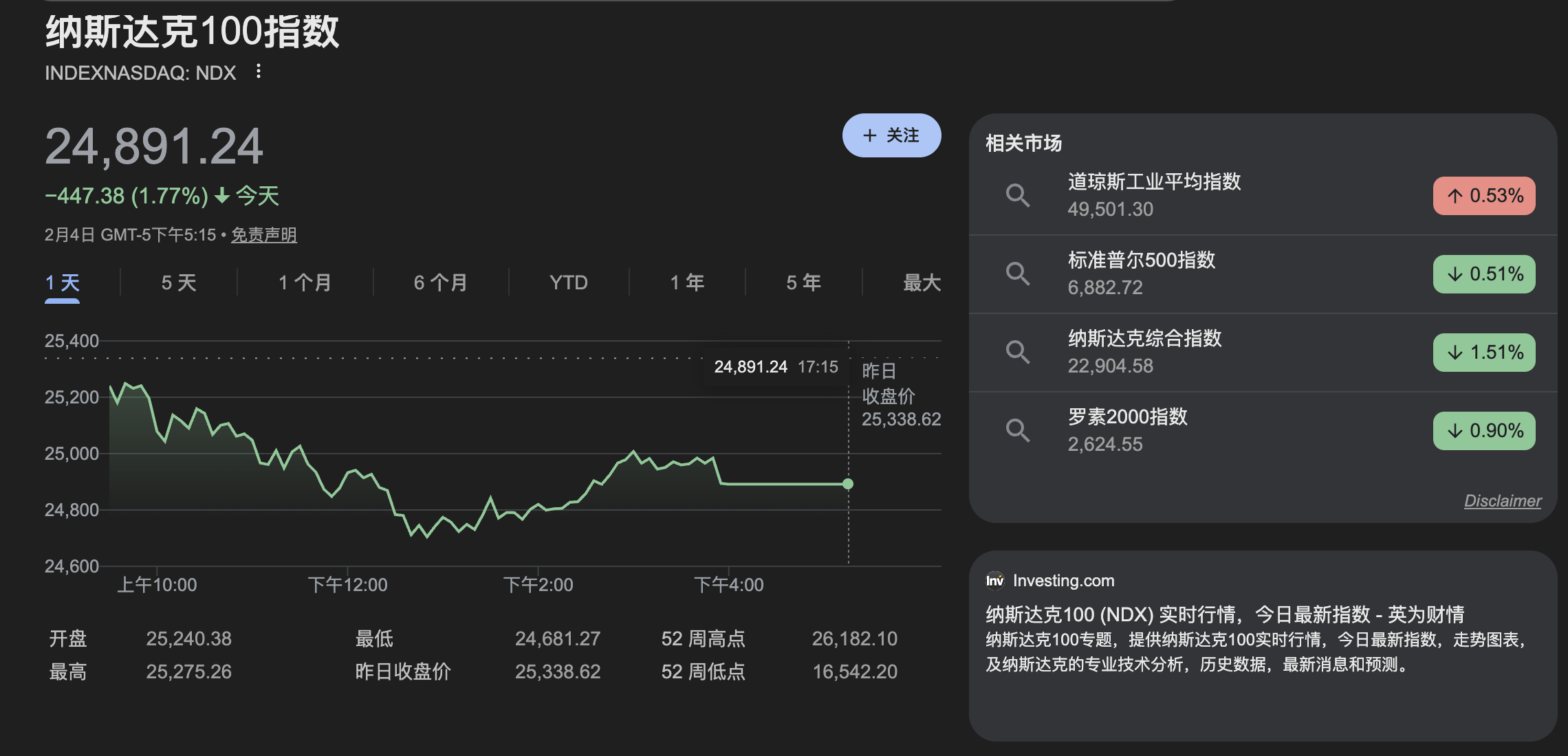Click the green endpoint dot on the chart
1568x756 pixels.
point(848,484)
